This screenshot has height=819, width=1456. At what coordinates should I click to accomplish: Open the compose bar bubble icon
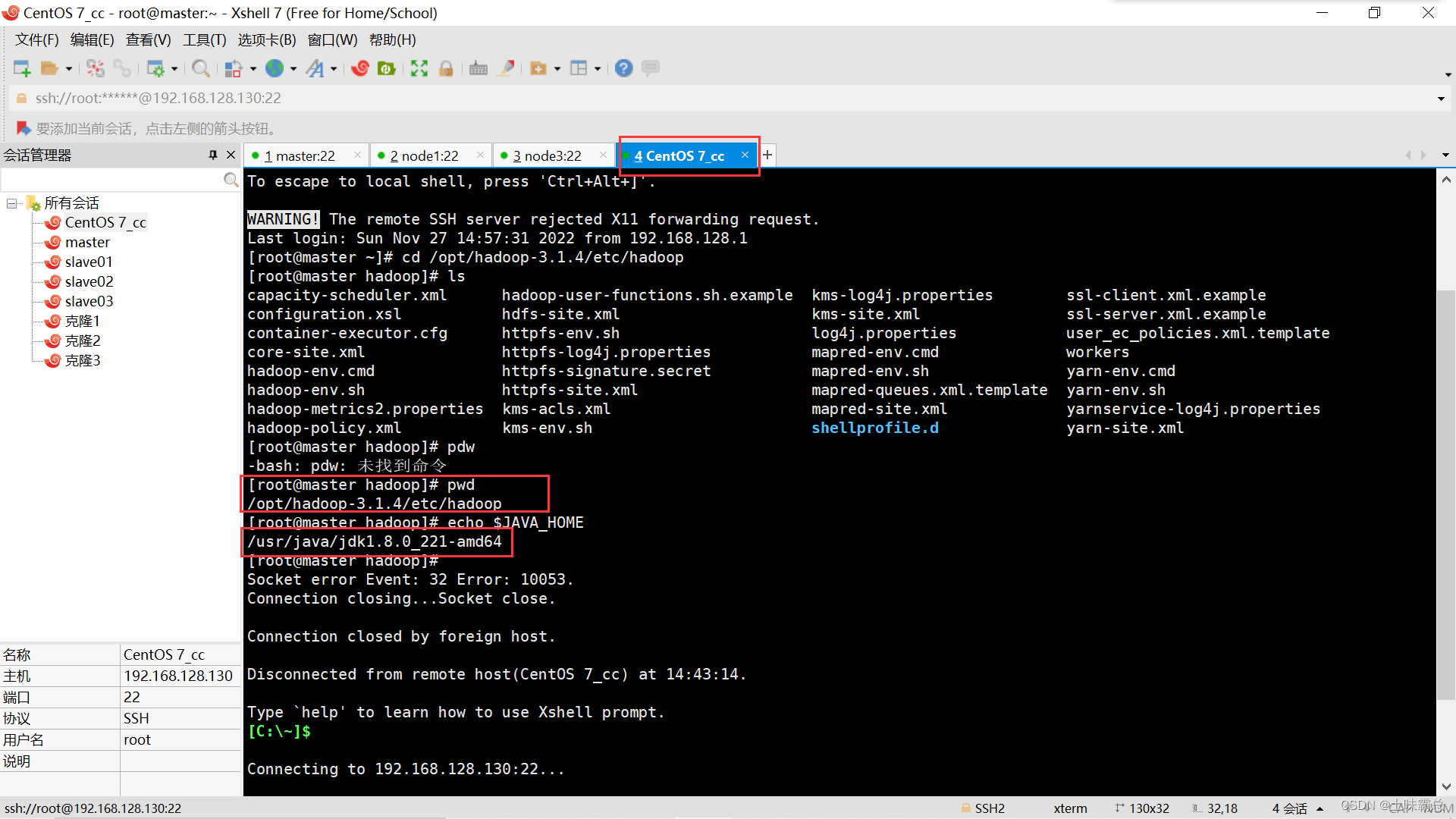tap(651, 68)
